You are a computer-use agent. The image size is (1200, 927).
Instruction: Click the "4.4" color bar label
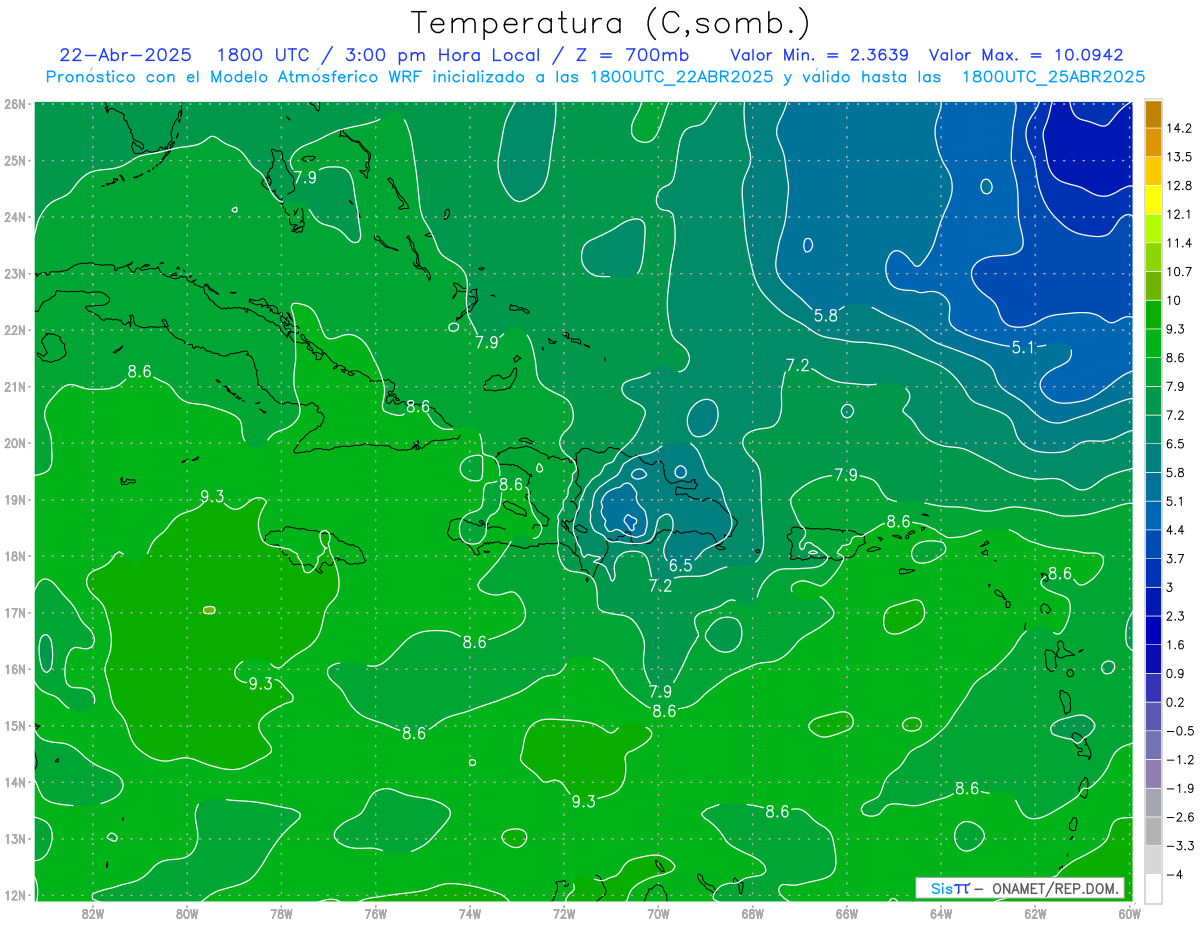(x=1175, y=529)
